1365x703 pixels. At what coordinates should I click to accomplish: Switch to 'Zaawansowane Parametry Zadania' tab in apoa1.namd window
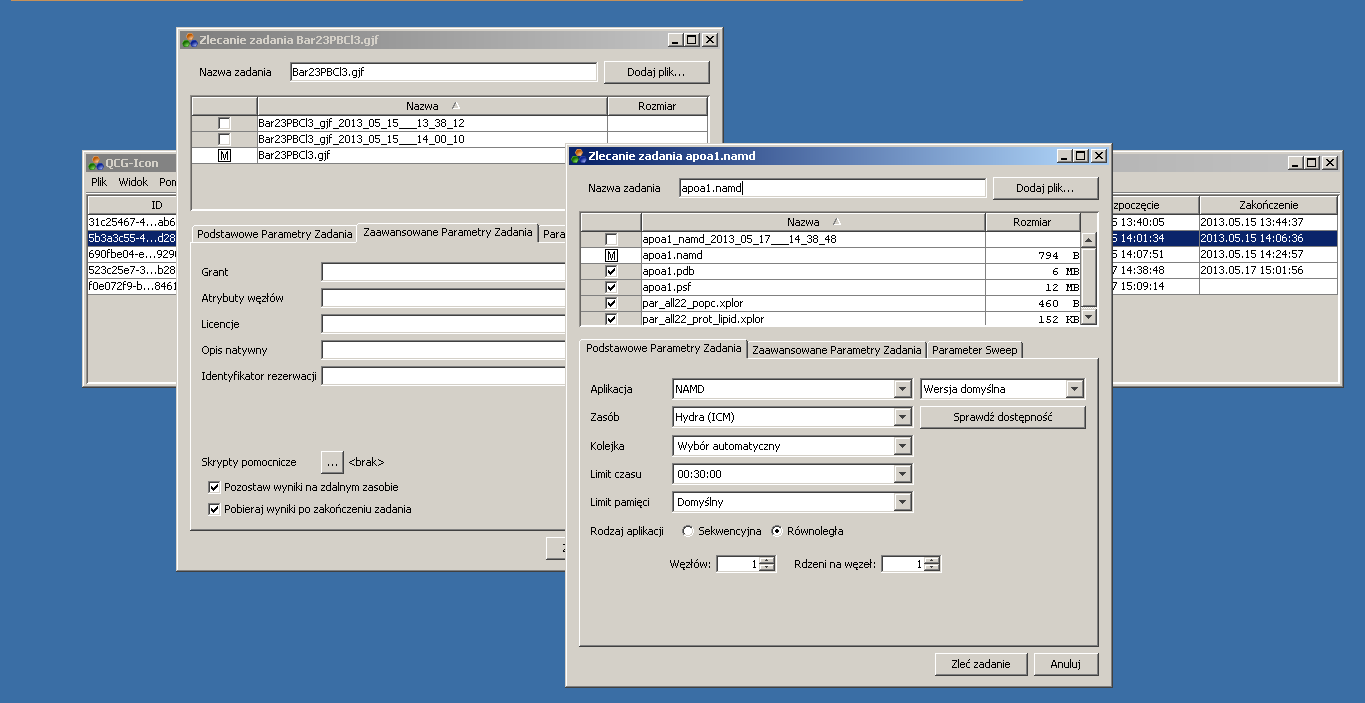[x=837, y=350]
